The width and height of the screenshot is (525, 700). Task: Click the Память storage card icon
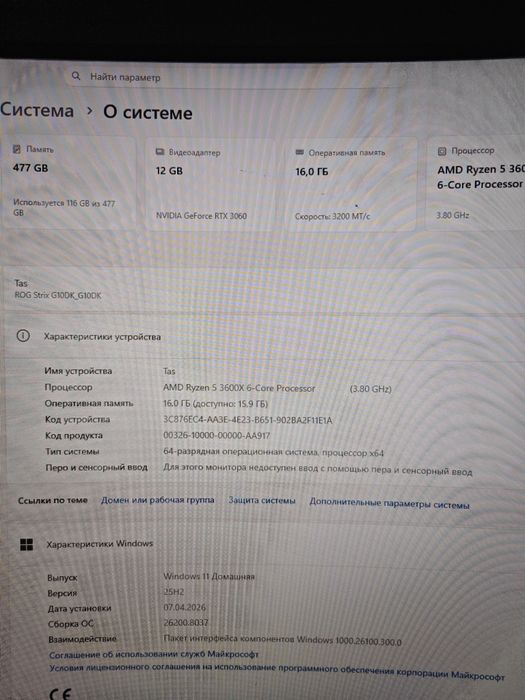click(x=17, y=149)
